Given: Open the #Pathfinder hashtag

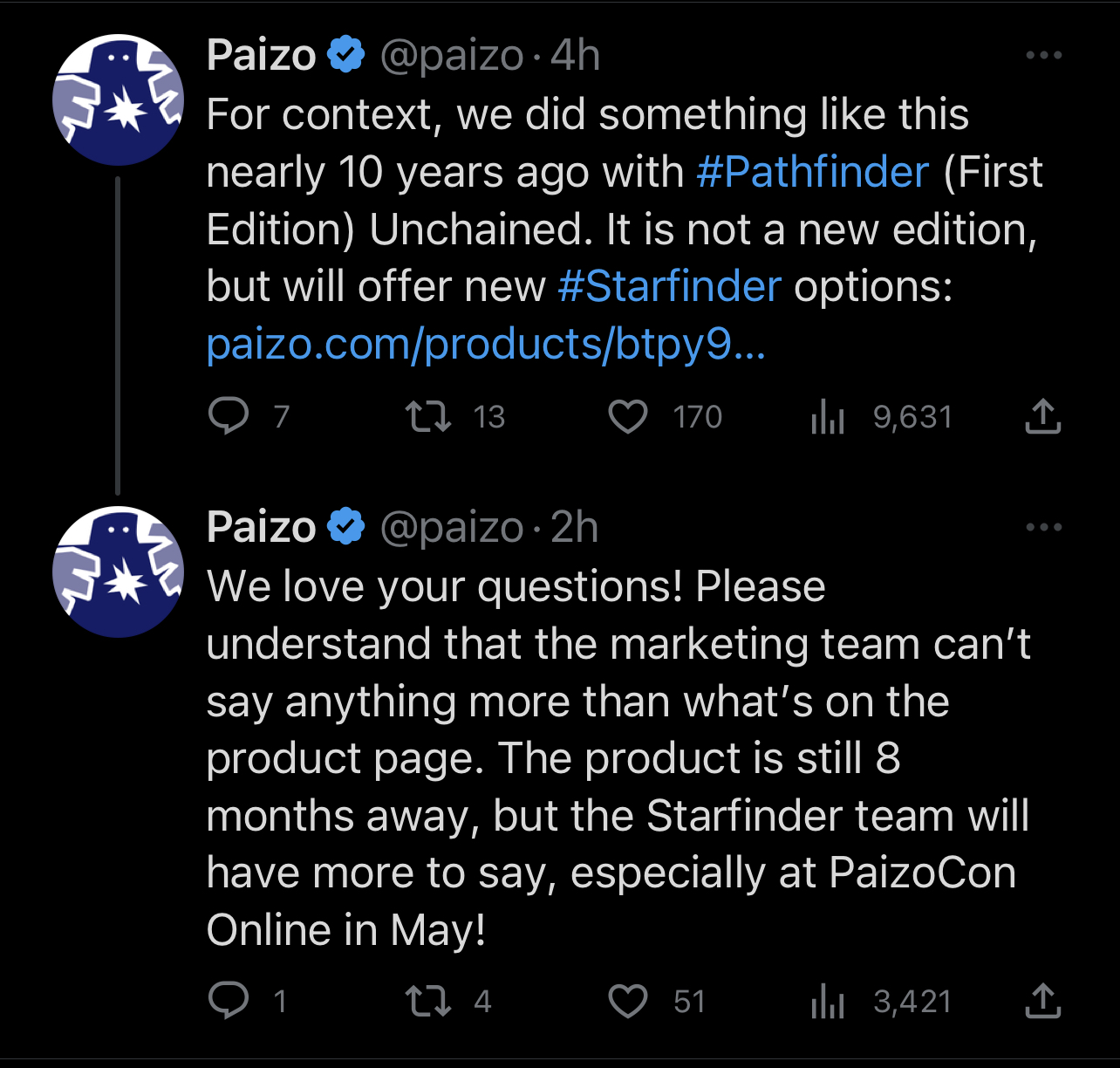Looking at the screenshot, I should point(813,172).
